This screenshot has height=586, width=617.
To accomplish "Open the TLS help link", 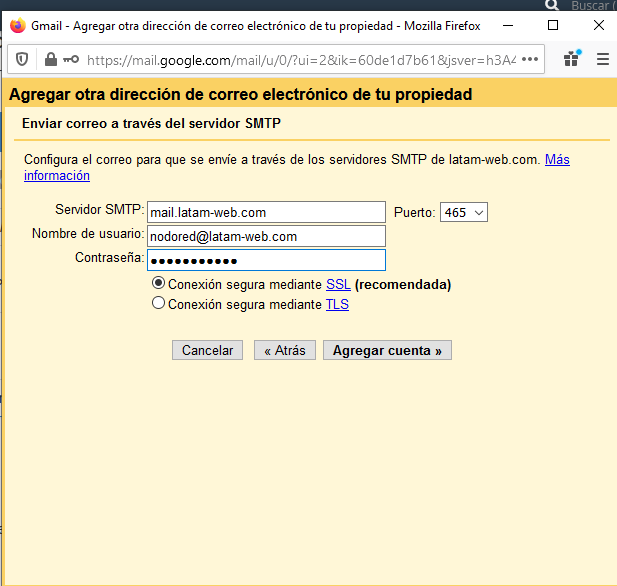I will click(x=337, y=304).
